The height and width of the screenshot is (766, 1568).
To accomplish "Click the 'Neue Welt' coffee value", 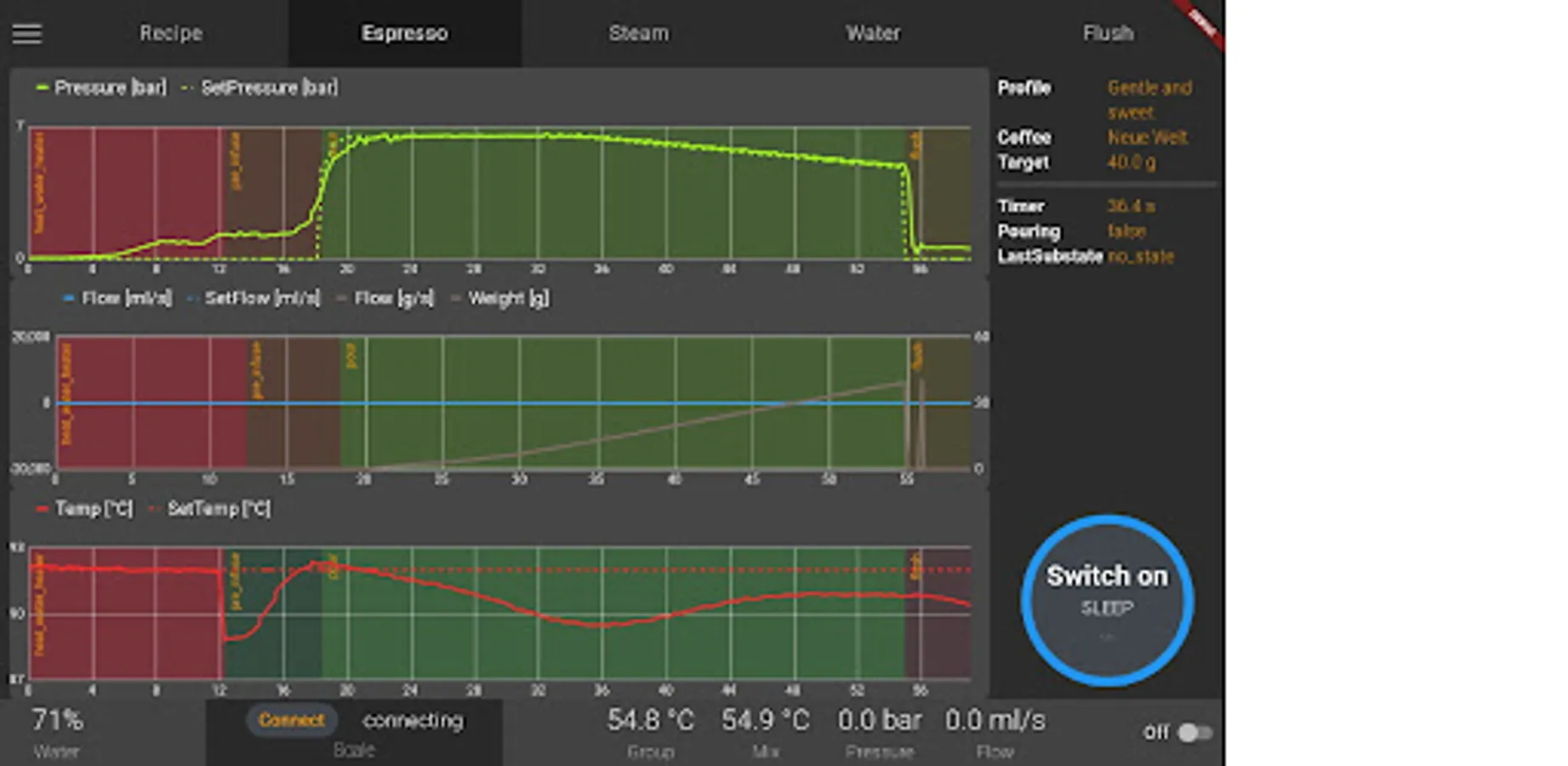I will [1147, 137].
